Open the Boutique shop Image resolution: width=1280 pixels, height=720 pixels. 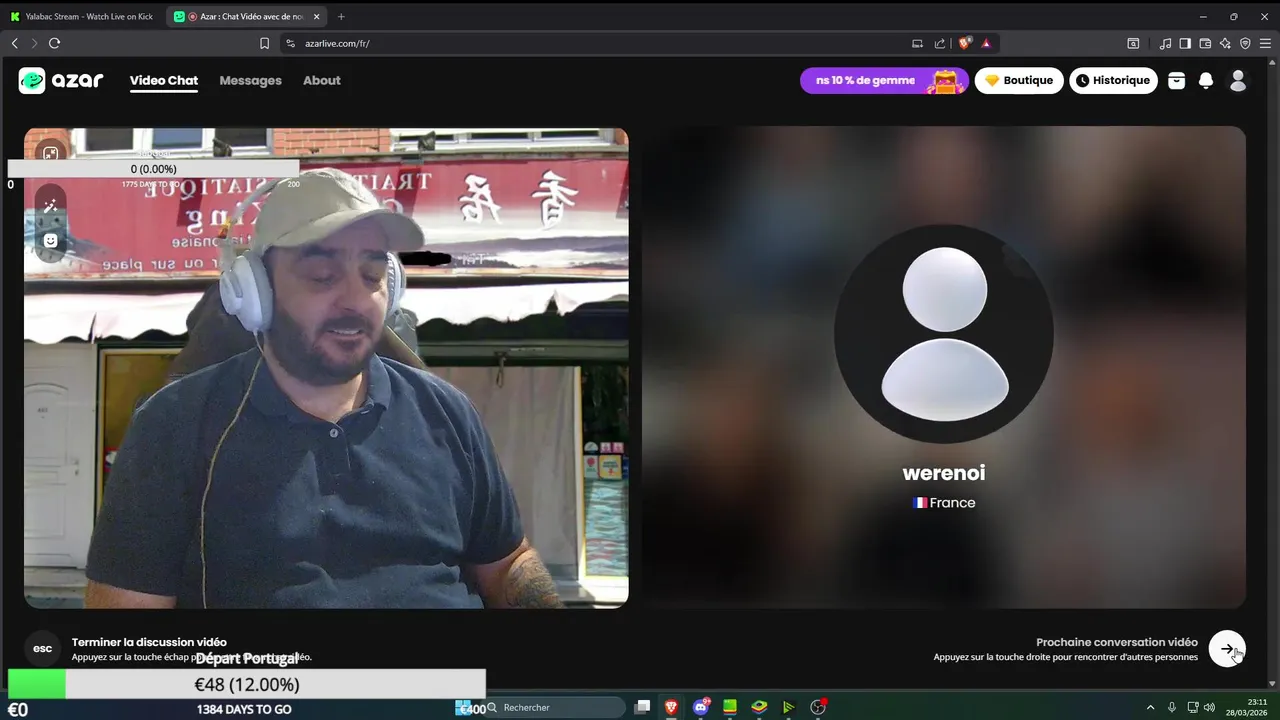tap(1019, 81)
